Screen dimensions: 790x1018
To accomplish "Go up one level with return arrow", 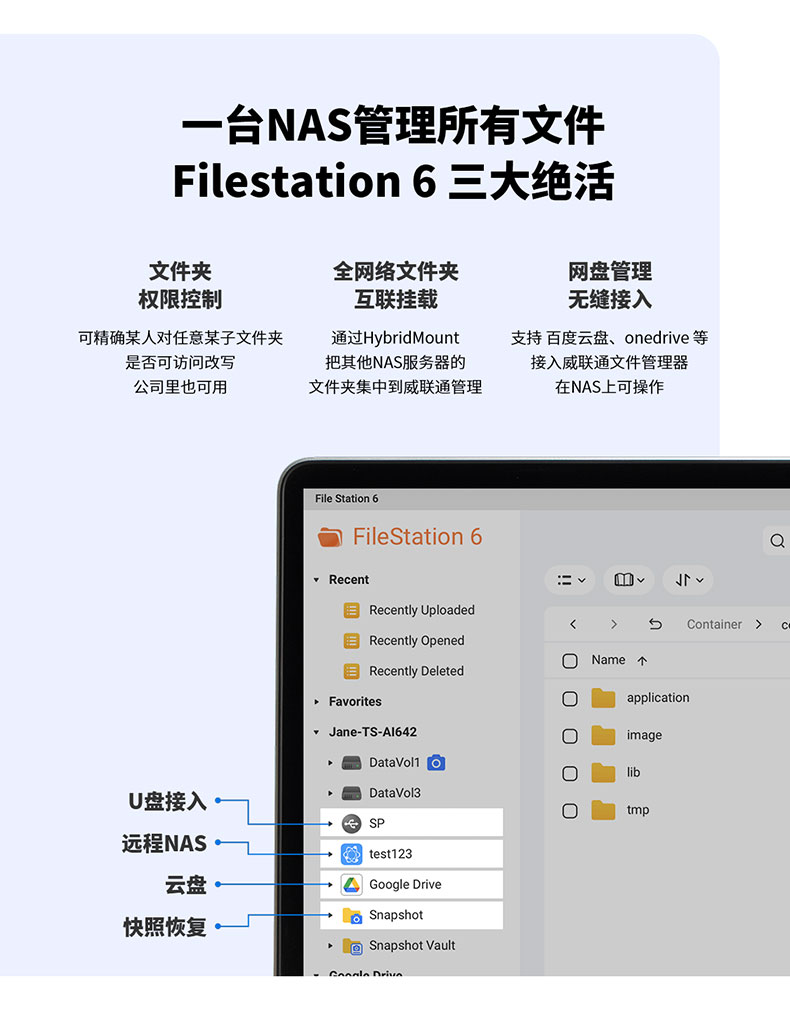I will (655, 624).
